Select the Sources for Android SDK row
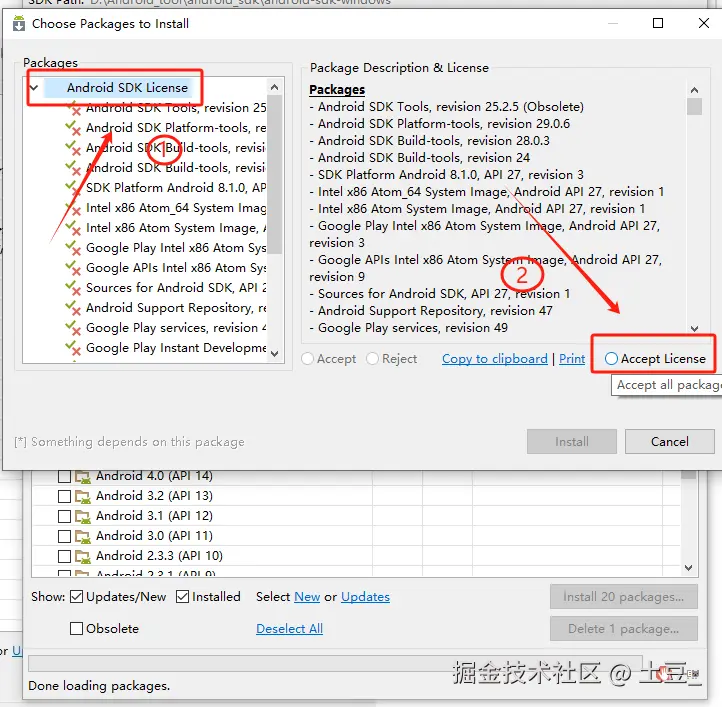722x707 pixels. click(176, 288)
